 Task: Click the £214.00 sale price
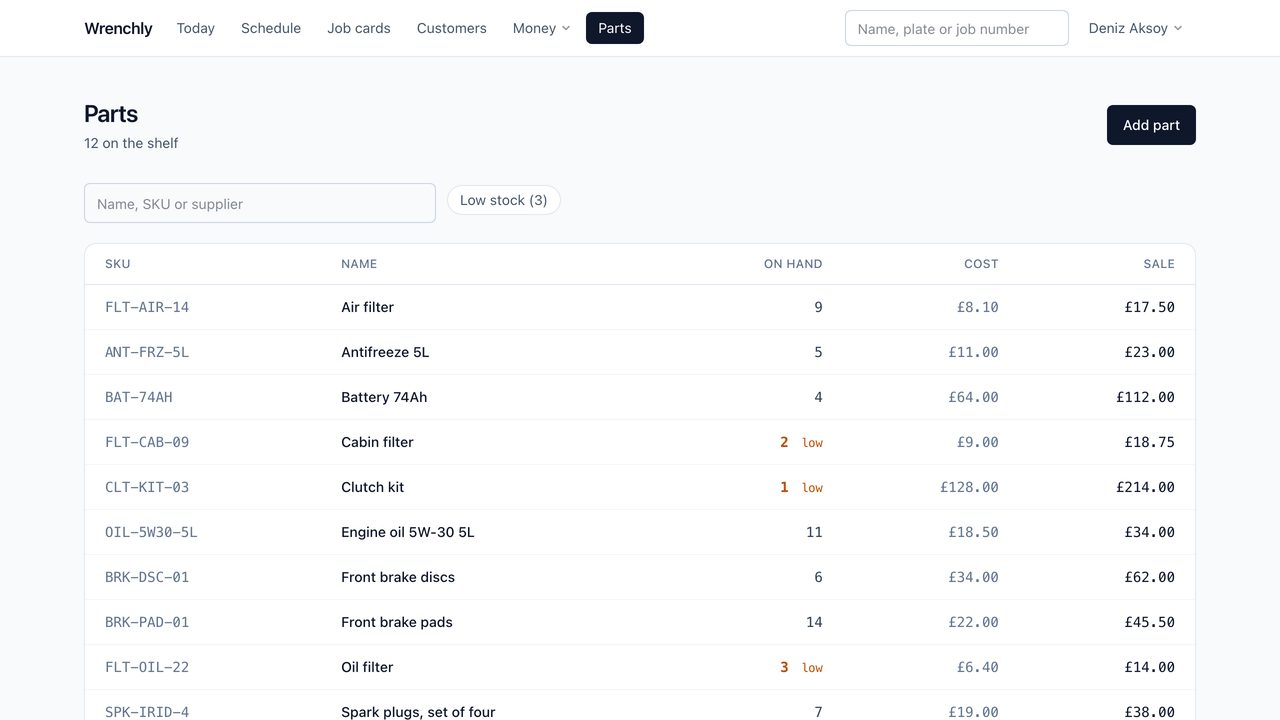click(x=1145, y=487)
